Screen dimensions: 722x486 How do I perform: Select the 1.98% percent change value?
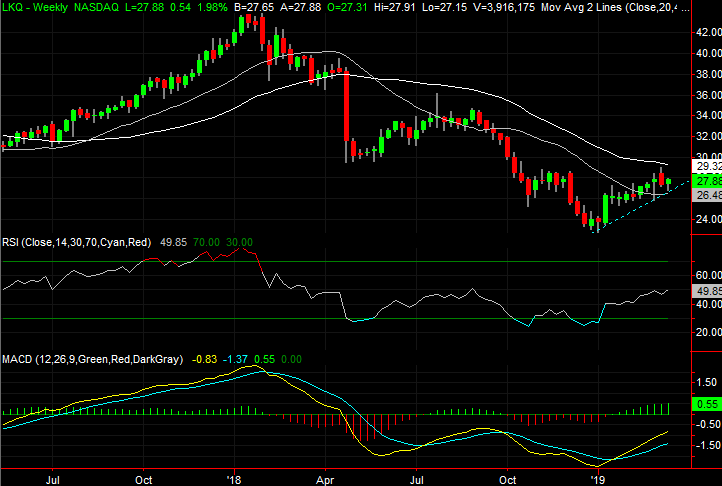coord(211,7)
